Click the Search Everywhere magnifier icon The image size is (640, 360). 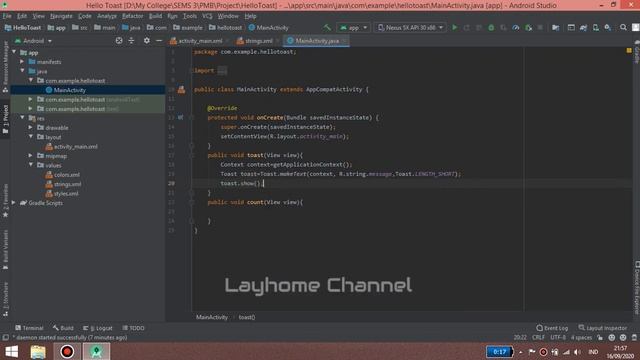623,28
